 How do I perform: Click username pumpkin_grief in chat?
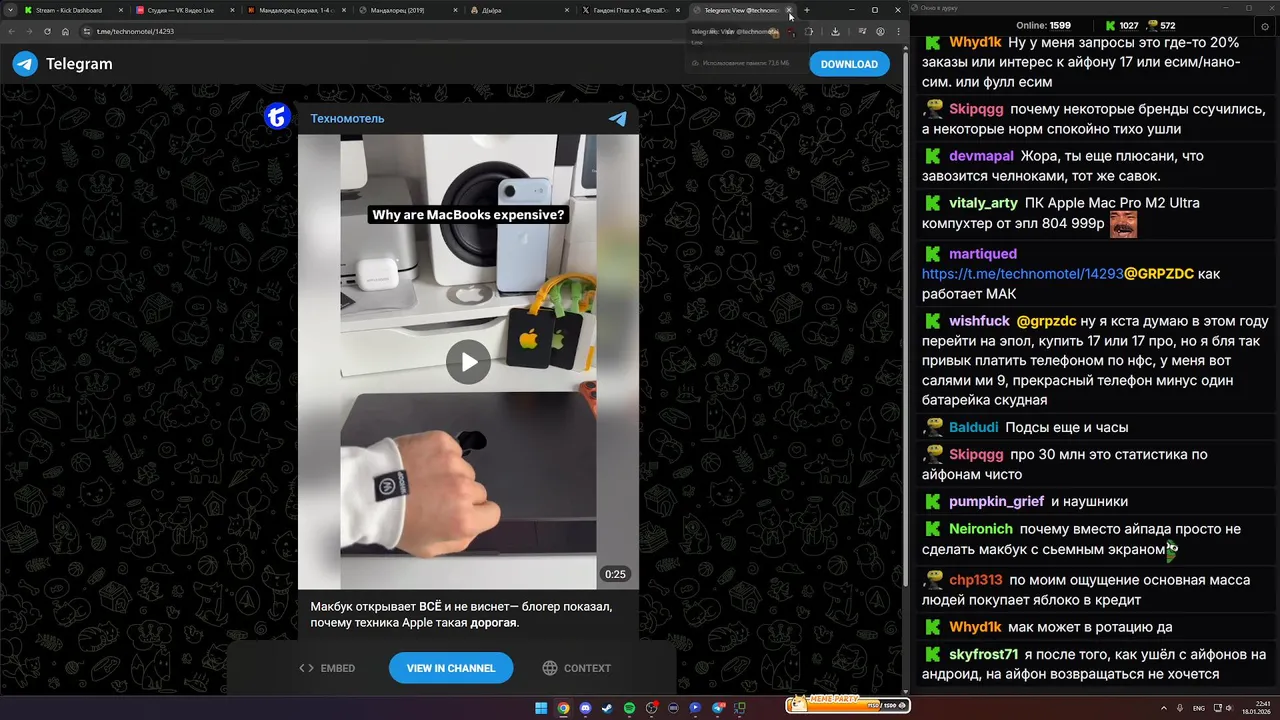997,501
